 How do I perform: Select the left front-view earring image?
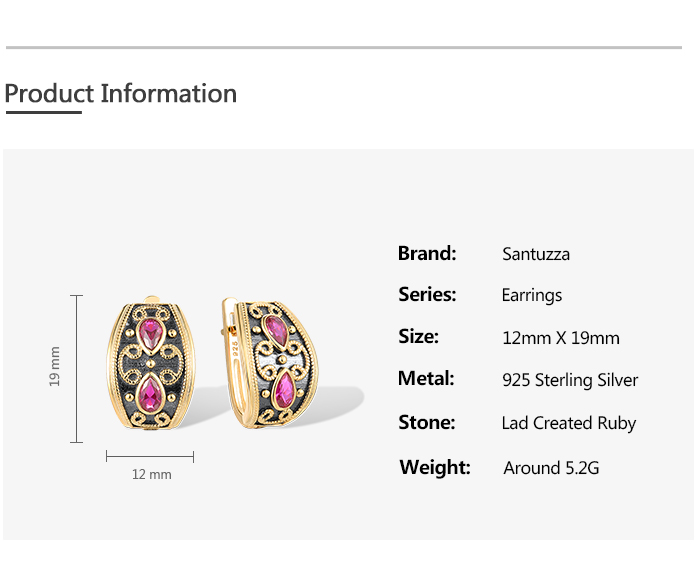(x=150, y=363)
